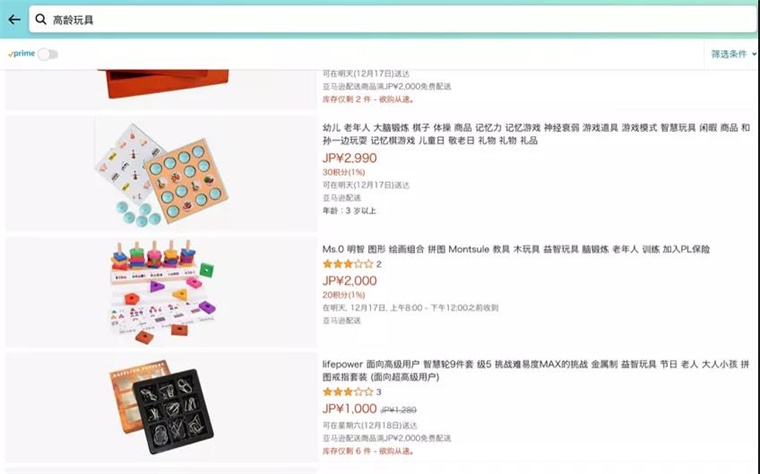Open the lifepower 智慧轮9件套 product title
This screenshot has width=760, height=474.
coord(536,370)
